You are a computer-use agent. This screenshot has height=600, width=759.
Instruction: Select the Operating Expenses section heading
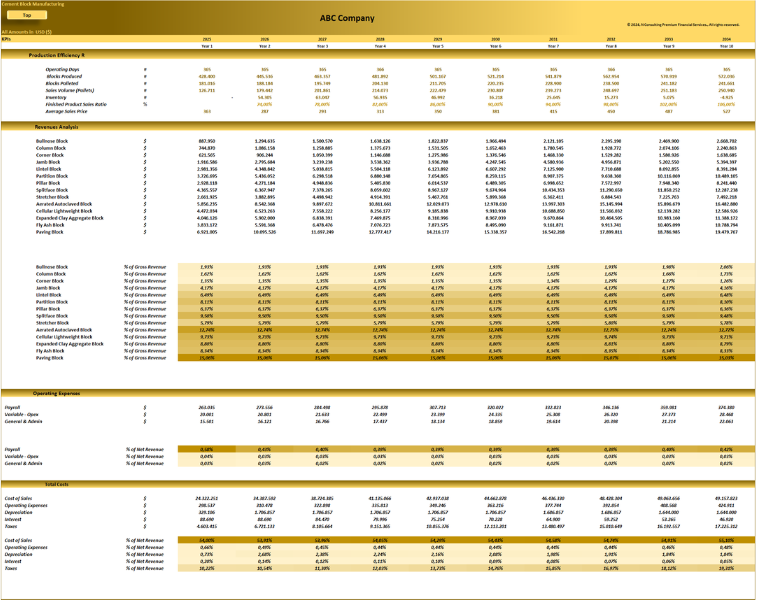coord(56,393)
